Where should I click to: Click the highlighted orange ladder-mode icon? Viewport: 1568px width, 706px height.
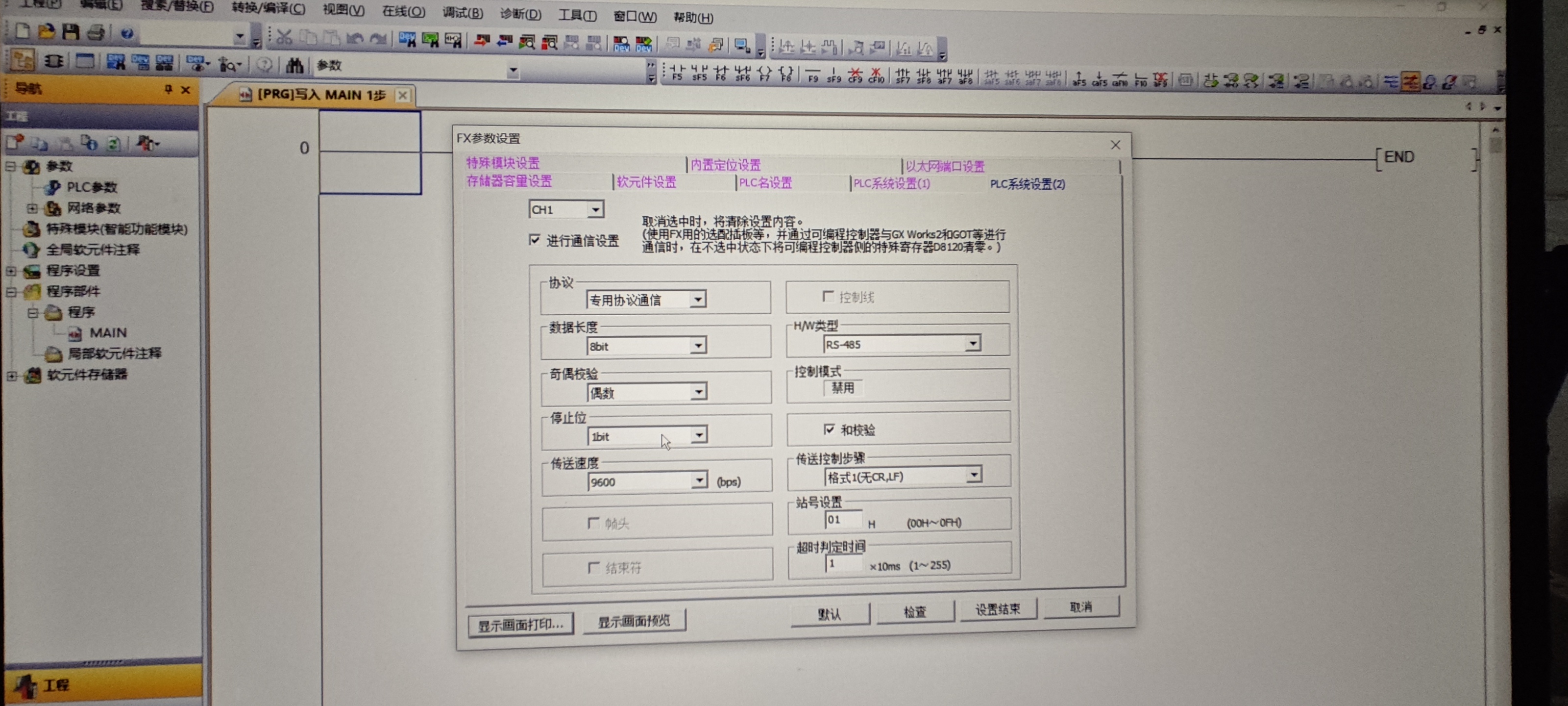[1410, 81]
